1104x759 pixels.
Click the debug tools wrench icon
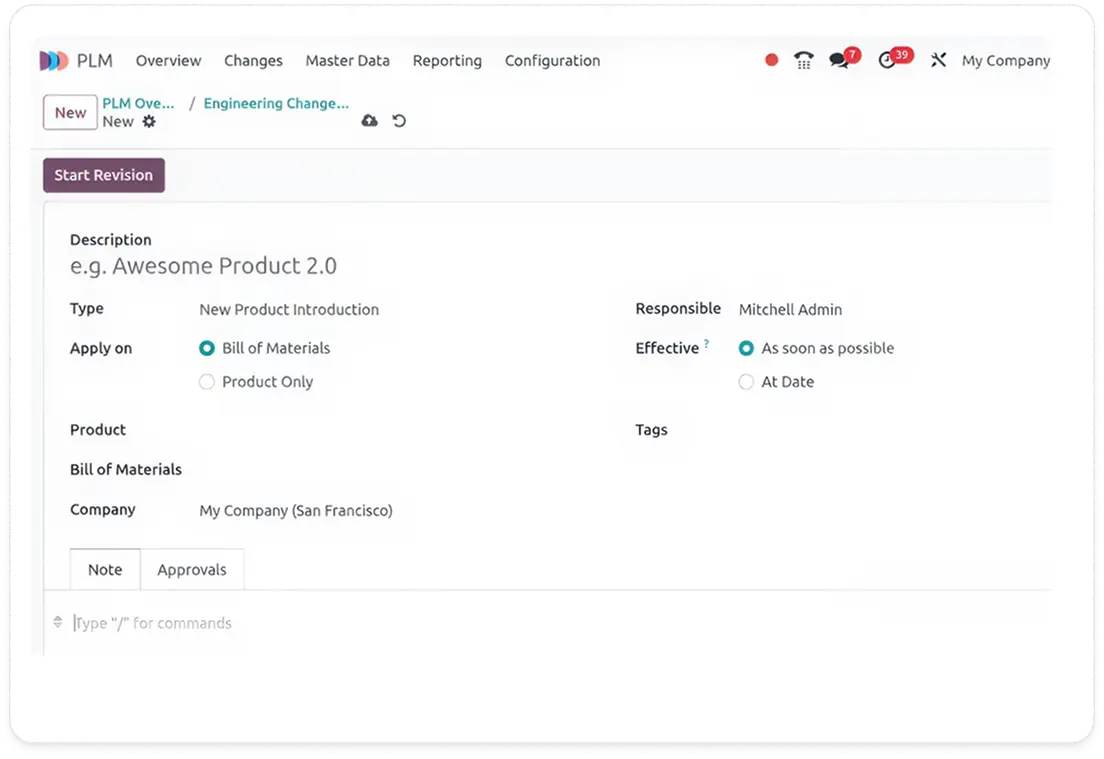pos(938,61)
